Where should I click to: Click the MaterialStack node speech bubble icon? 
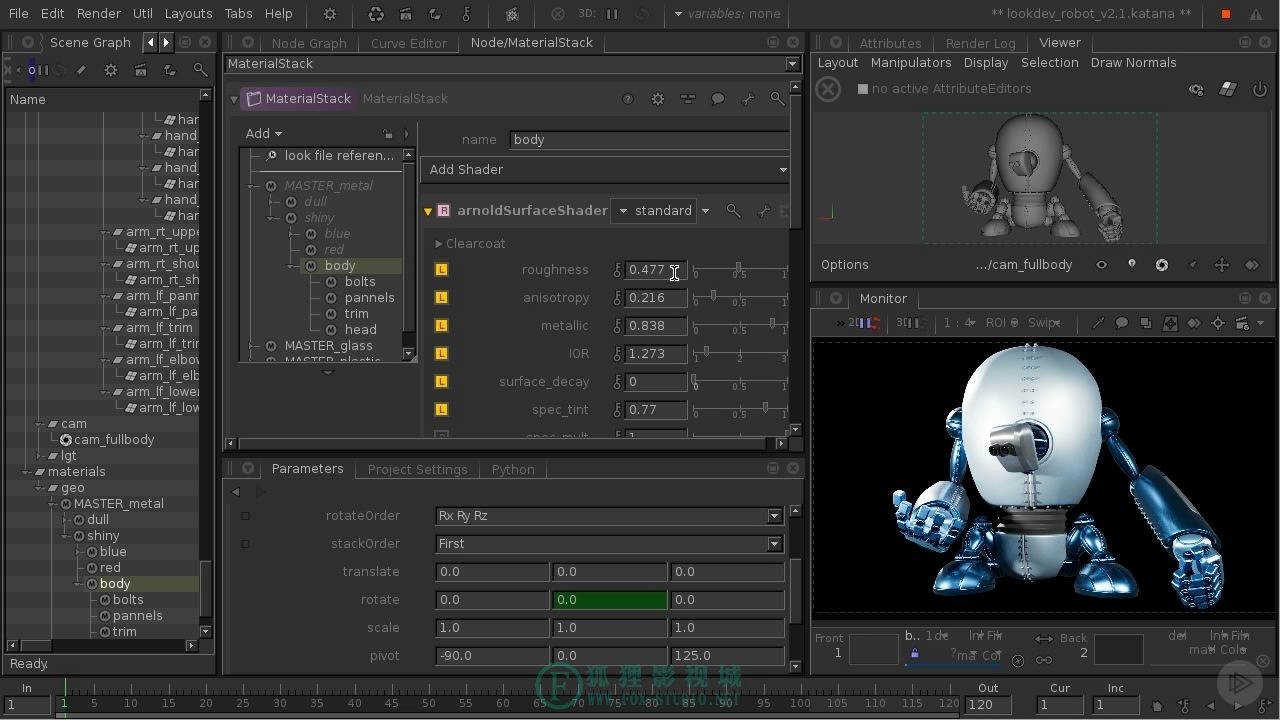[x=717, y=99]
